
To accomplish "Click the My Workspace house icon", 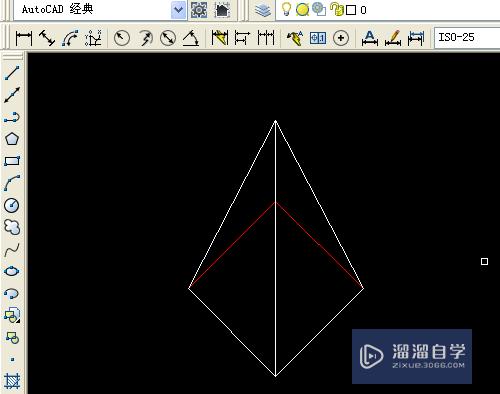I will click(223, 10).
